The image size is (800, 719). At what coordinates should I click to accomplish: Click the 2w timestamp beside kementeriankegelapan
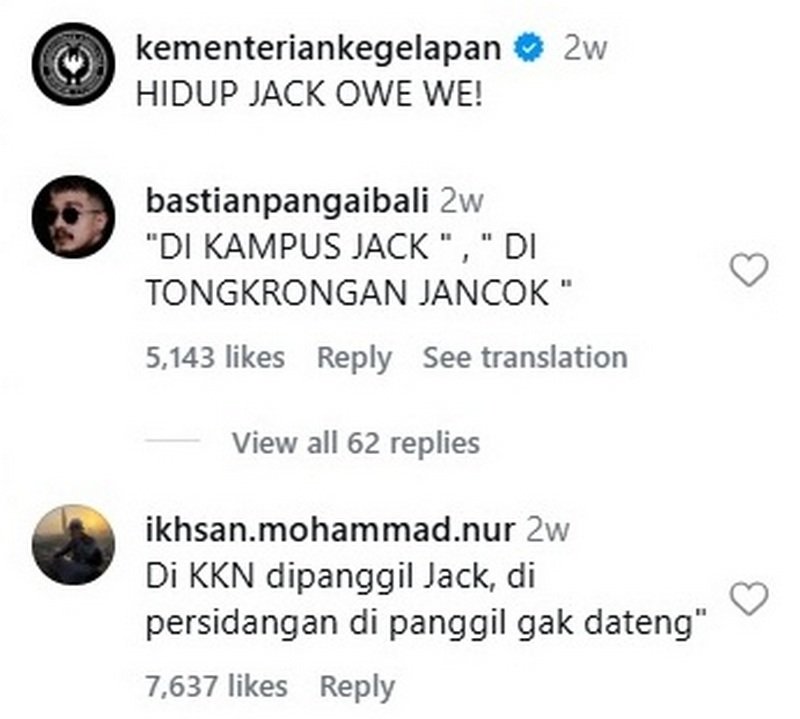[x=585, y=48]
